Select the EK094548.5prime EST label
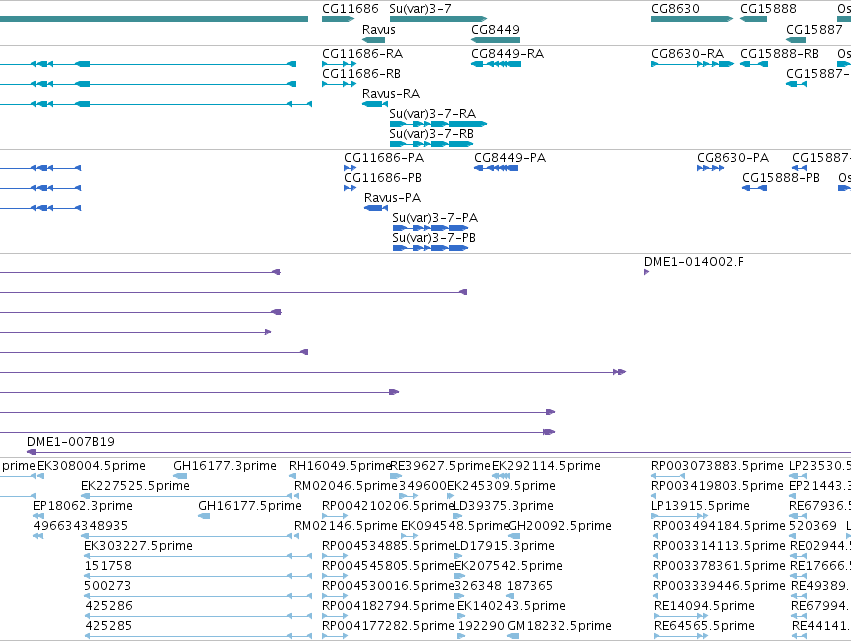Viewport: 851px width, 641px height. [455, 526]
